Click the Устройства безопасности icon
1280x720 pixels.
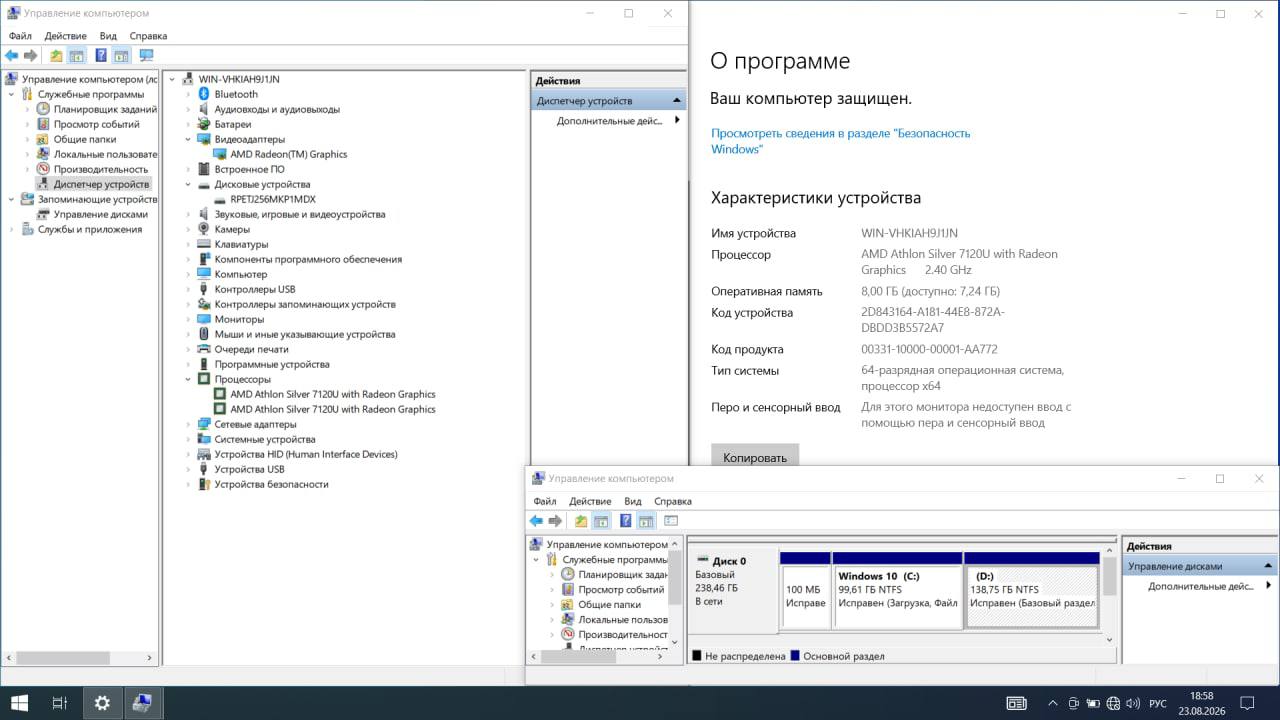pos(204,484)
